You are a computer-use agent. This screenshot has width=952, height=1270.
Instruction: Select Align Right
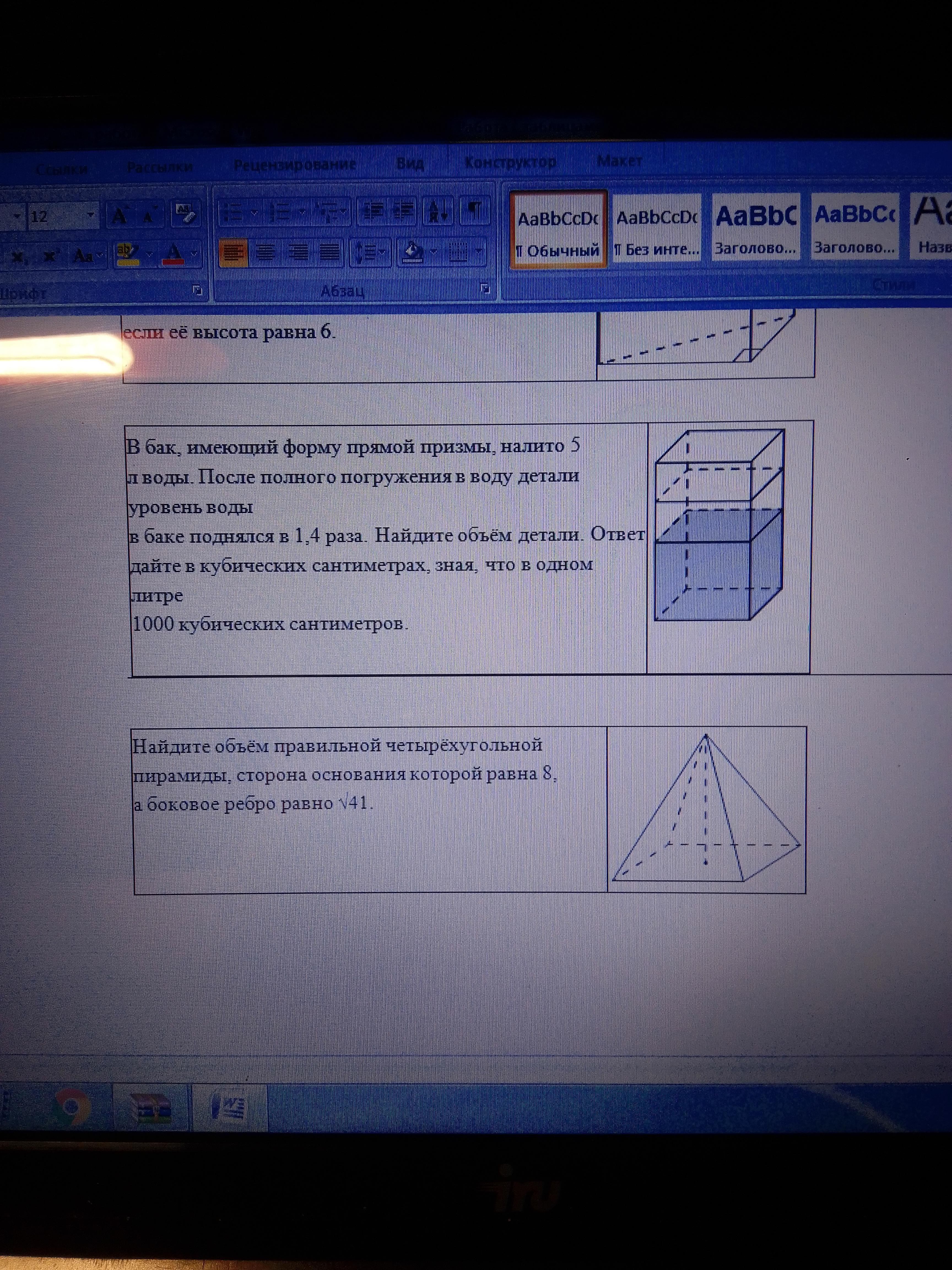[x=298, y=253]
